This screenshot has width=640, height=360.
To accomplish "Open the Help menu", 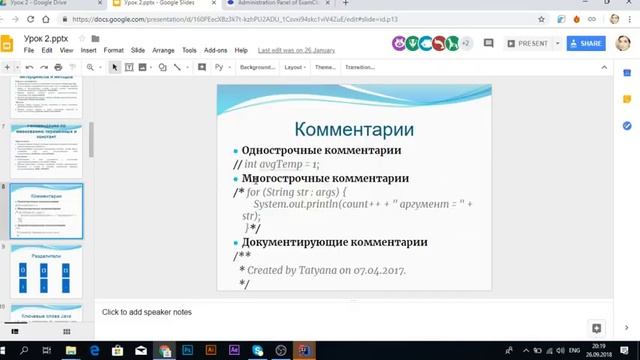I will [x=241, y=50].
